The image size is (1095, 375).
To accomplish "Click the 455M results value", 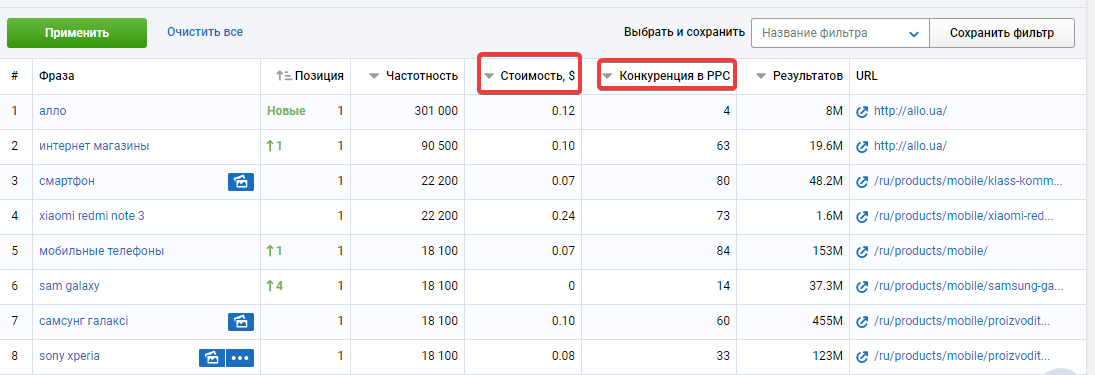I will 829,321.
